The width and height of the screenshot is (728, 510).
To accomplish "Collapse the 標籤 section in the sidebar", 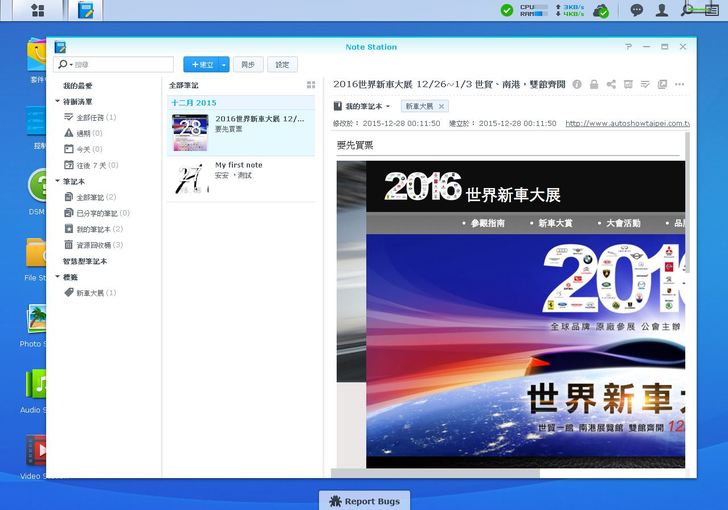I will [58, 277].
